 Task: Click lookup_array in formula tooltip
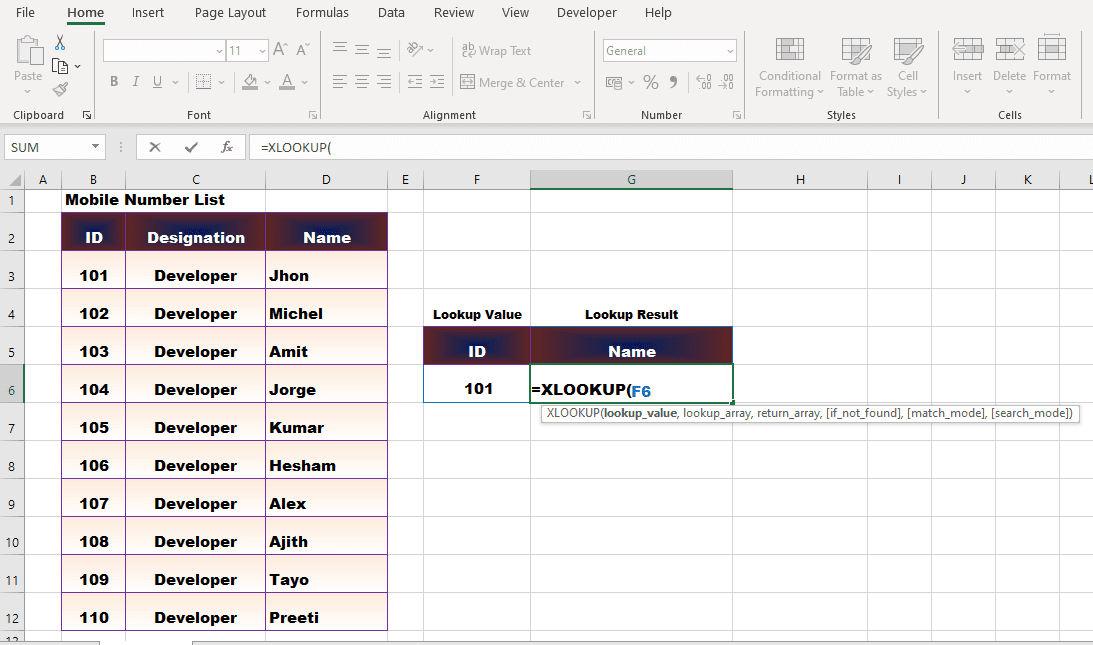click(x=717, y=413)
